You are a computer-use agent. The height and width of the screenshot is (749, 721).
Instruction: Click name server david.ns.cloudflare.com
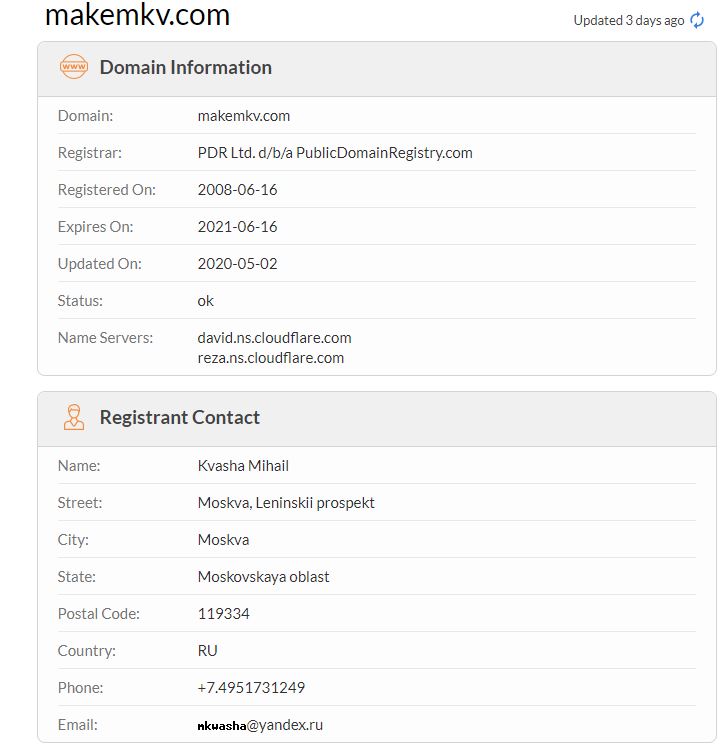tap(275, 338)
